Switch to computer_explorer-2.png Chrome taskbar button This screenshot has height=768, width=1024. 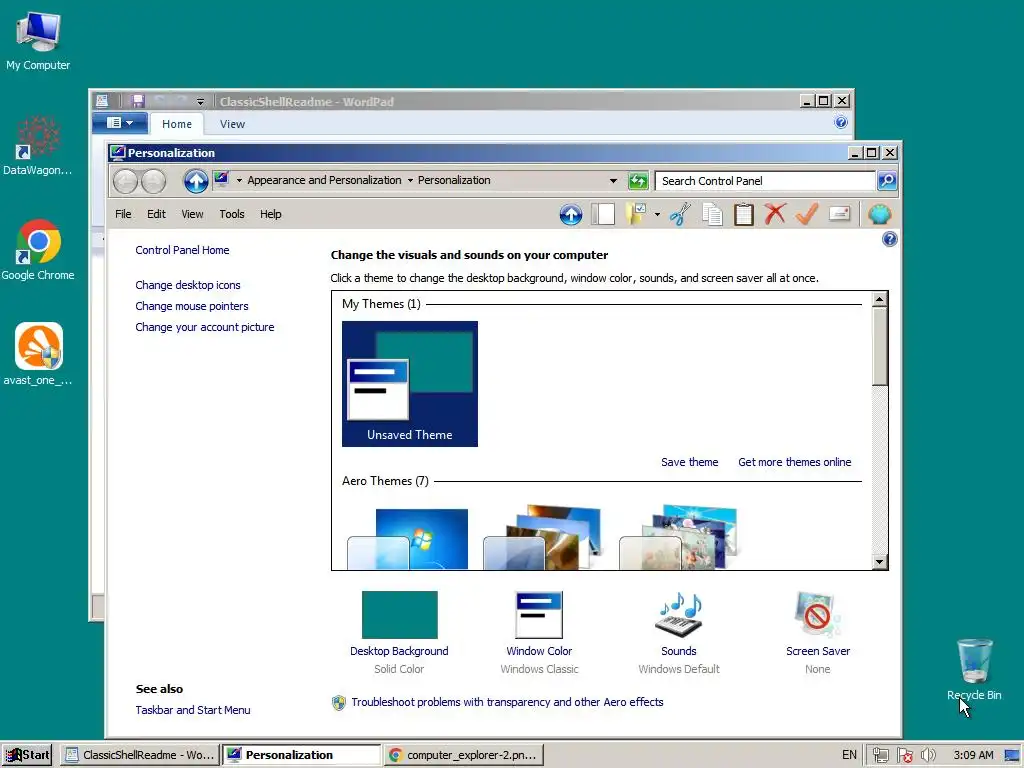(x=462, y=755)
